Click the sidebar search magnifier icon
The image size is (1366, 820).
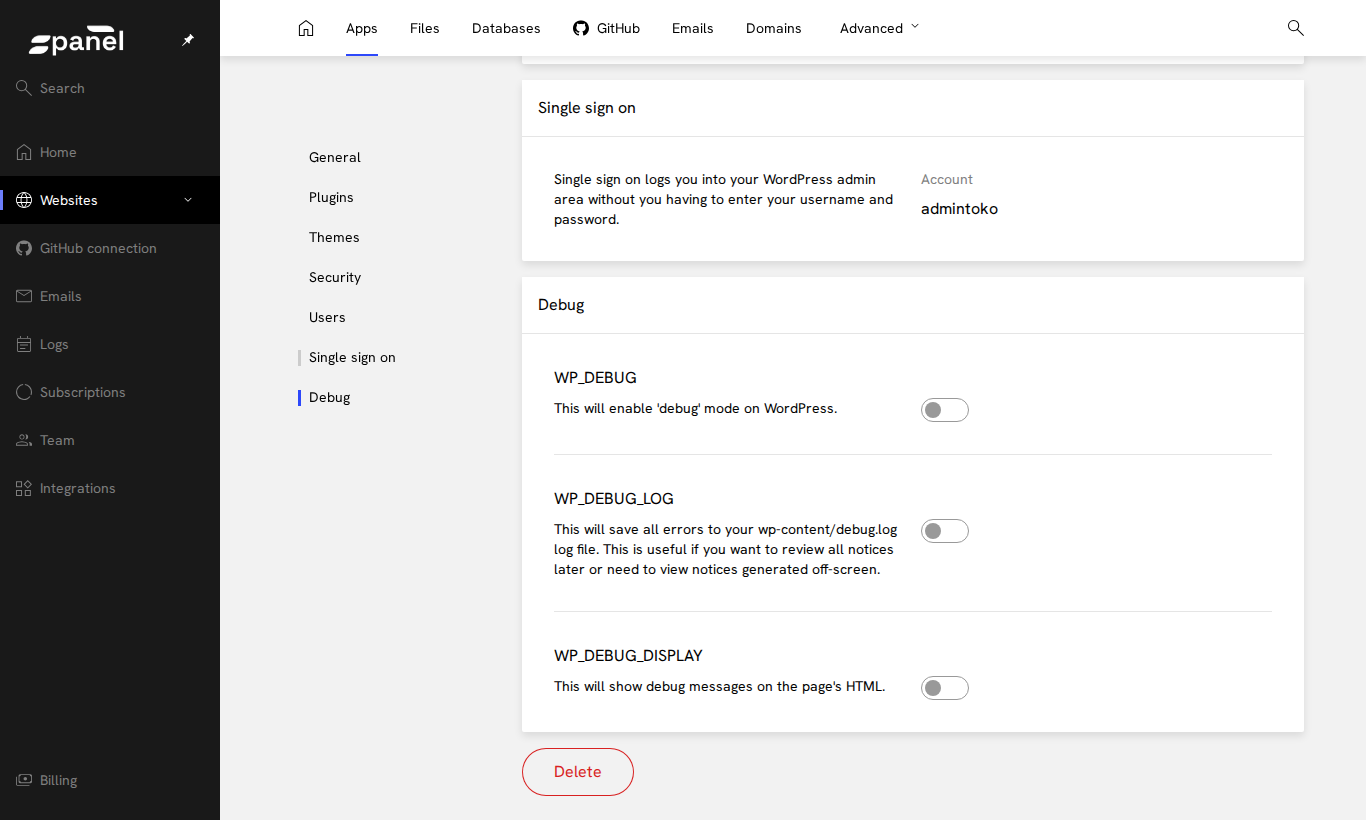(x=24, y=88)
